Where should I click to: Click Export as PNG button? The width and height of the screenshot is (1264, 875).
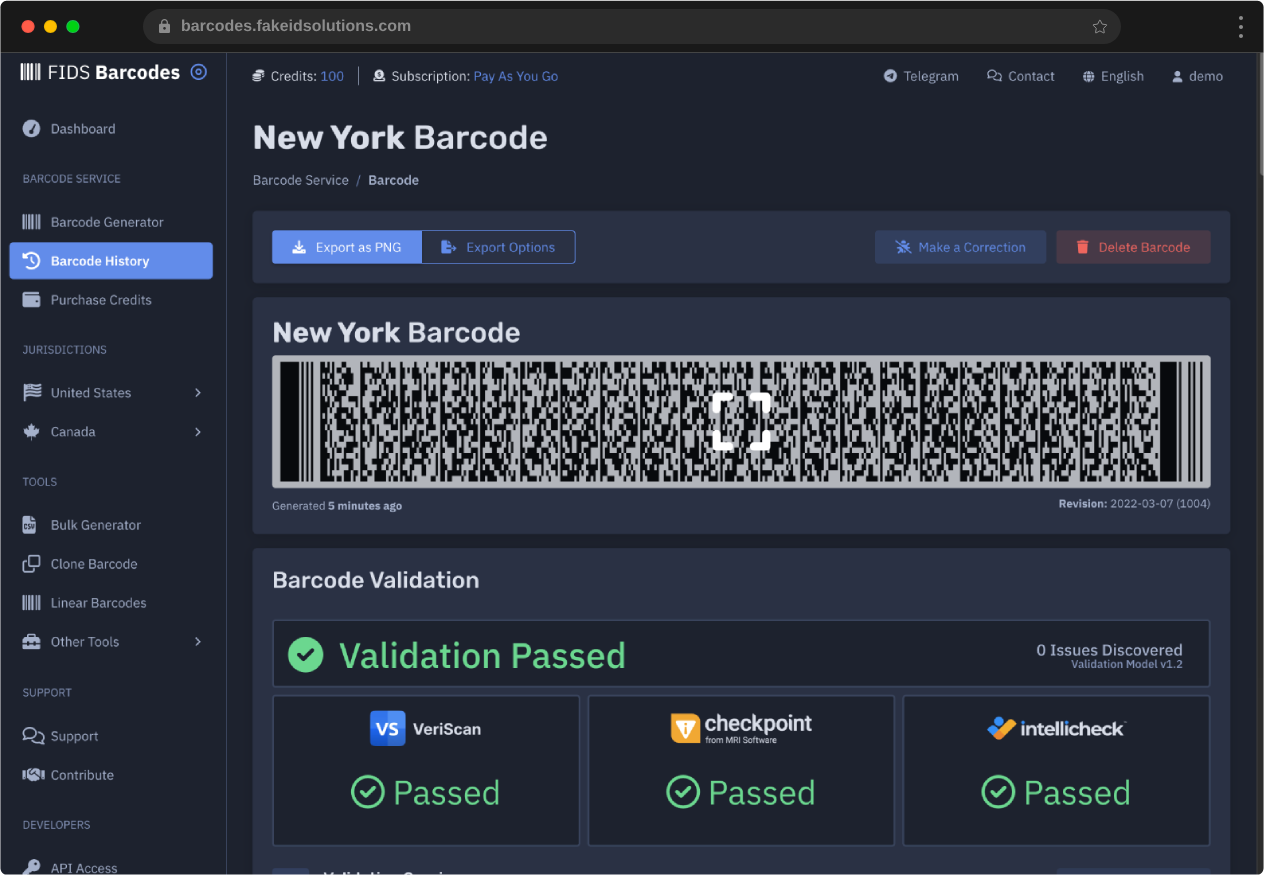point(347,247)
